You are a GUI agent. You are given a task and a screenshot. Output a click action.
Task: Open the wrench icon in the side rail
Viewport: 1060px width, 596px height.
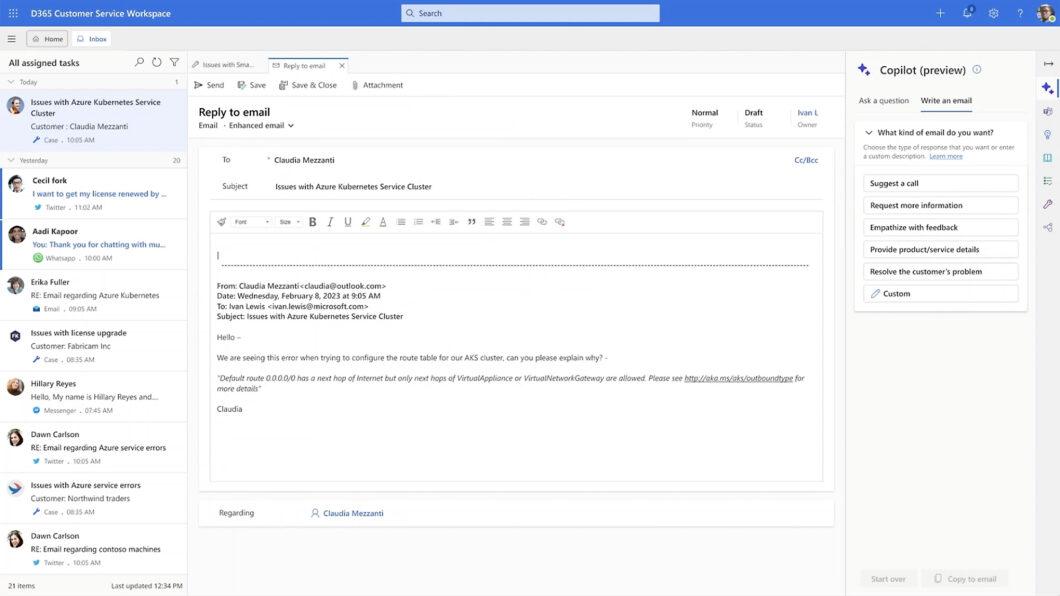tap(1048, 204)
